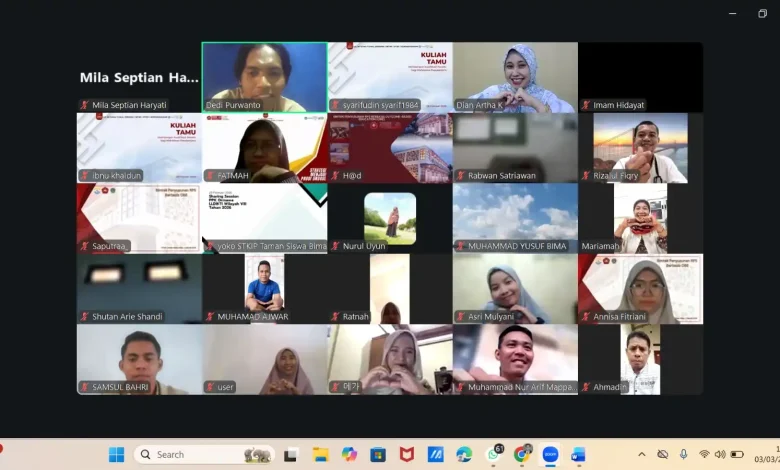The width and height of the screenshot is (780, 470).
Task: Open WhatsApp from the taskbar
Action: point(493,454)
